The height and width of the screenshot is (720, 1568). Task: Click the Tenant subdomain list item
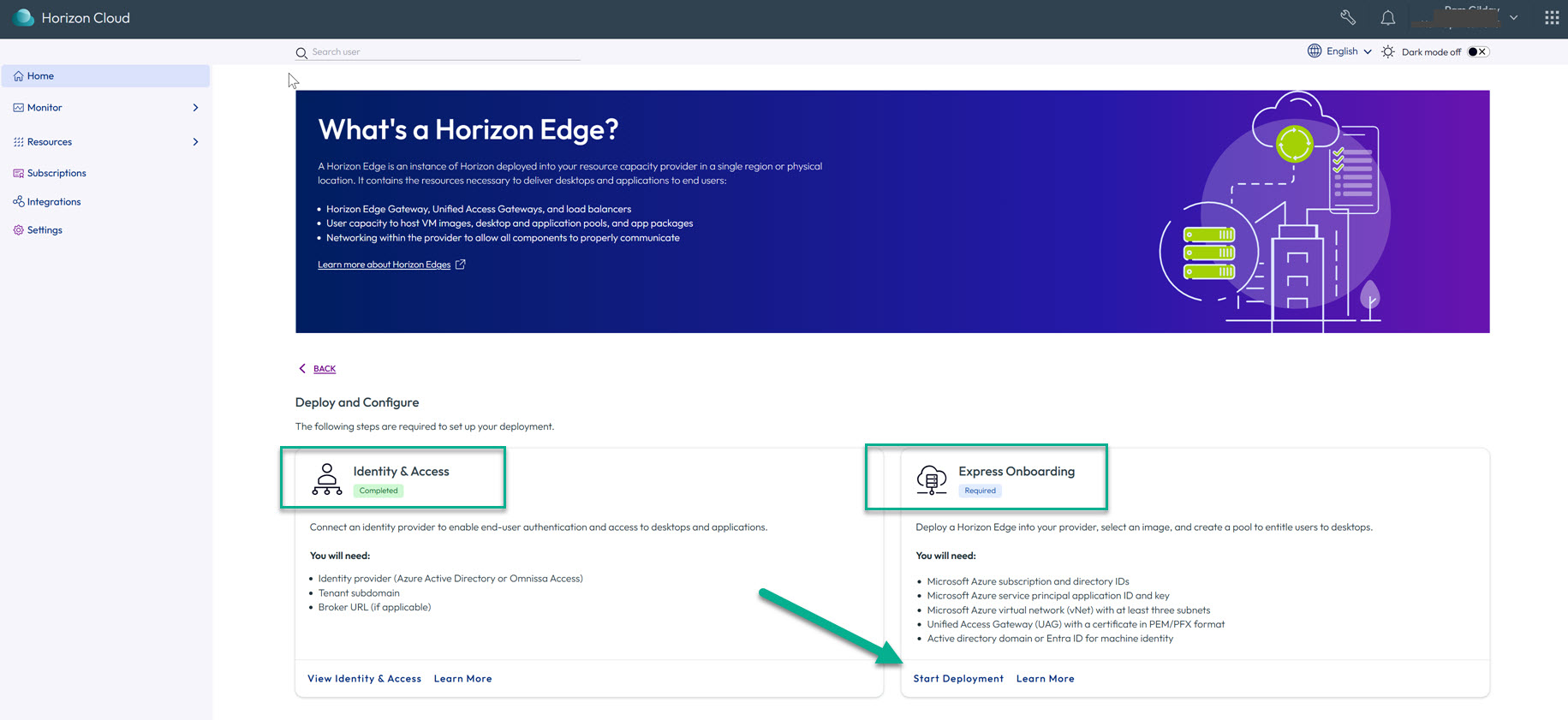tap(359, 593)
